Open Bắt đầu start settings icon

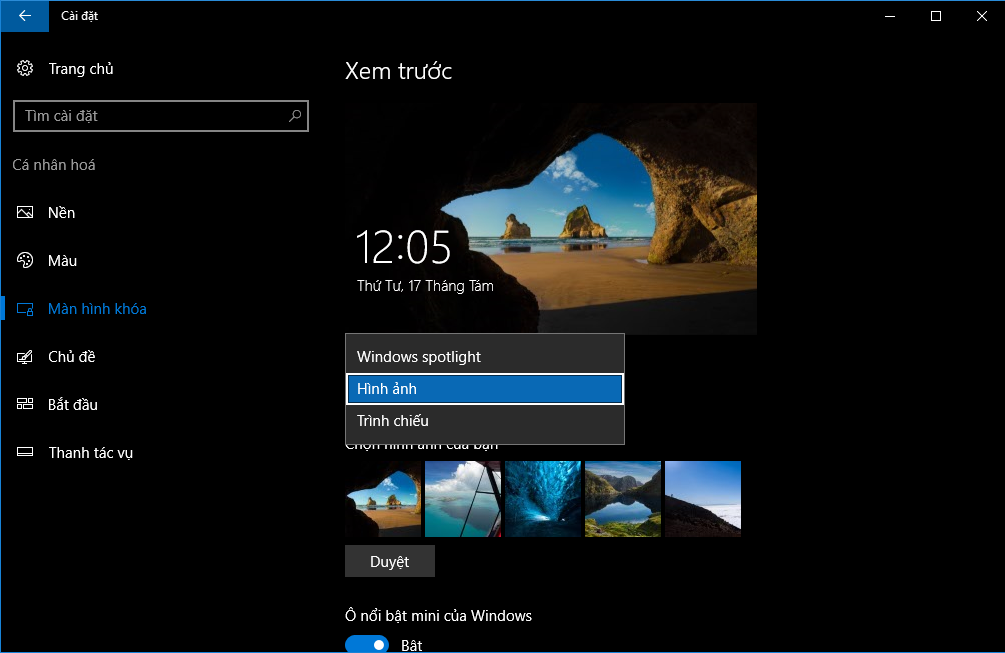point(24,404)
